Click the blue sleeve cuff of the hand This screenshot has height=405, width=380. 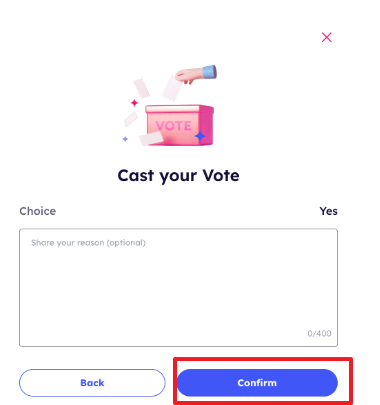pos(210,72)
